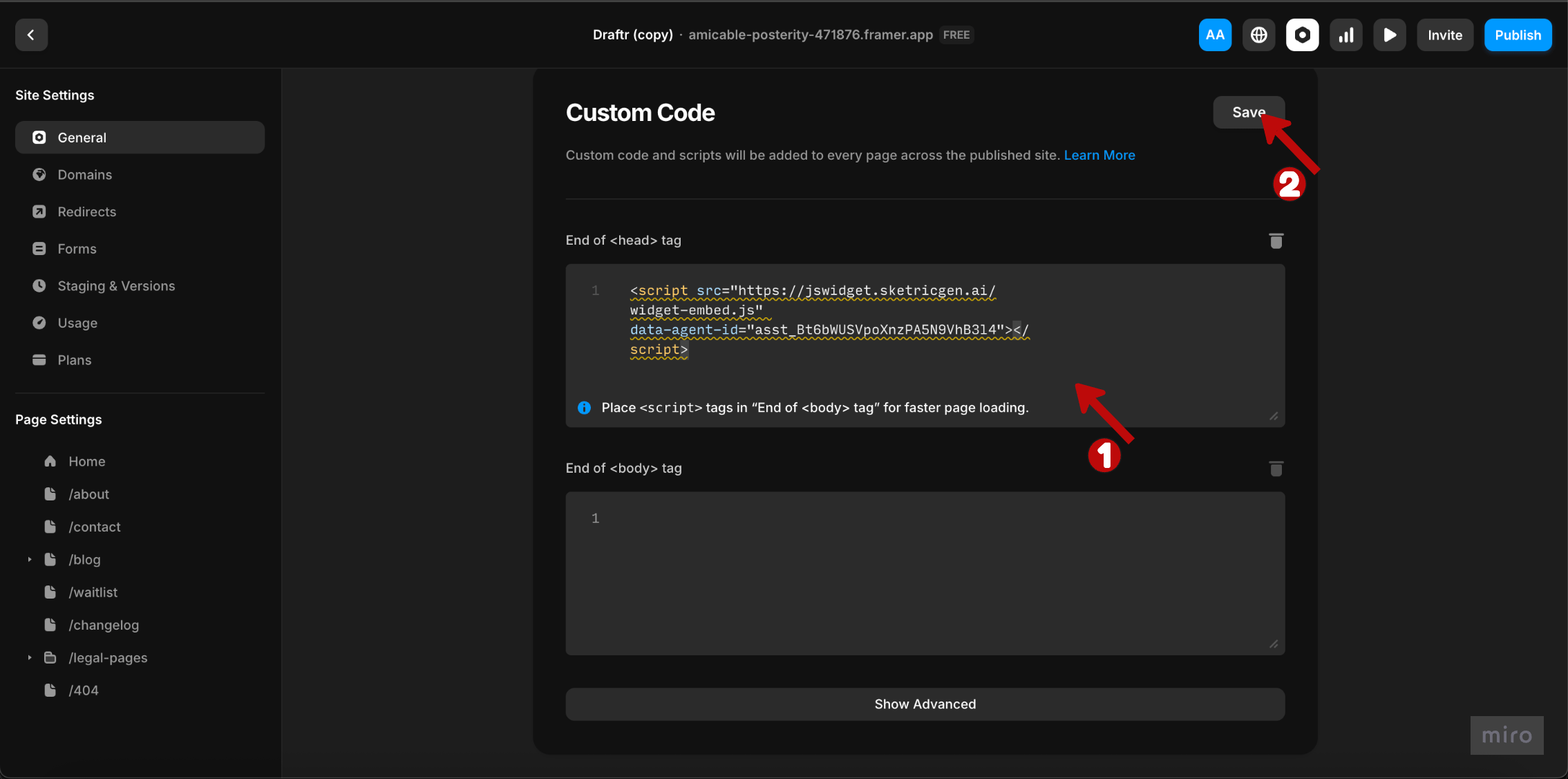Image resolution: width=1568 pixels, height=779 pixels.
Task: Open Redirects settings in the sidebar
Action: pyautogui.click(x=86, y=212)
